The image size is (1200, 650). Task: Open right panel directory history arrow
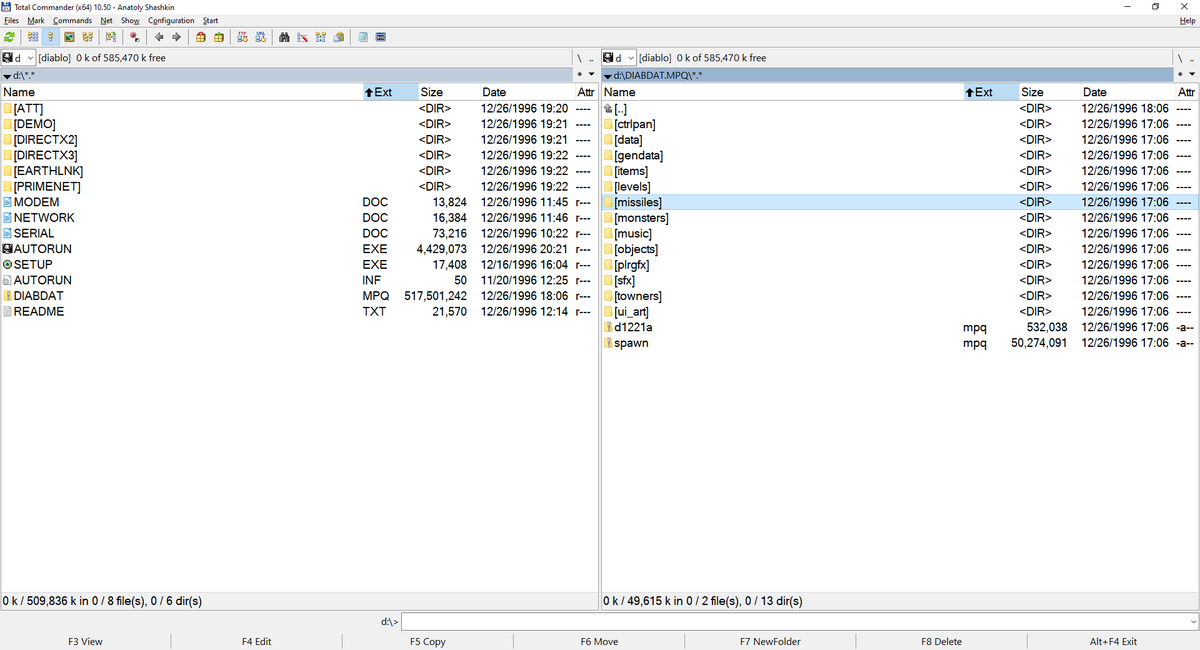1191,75
